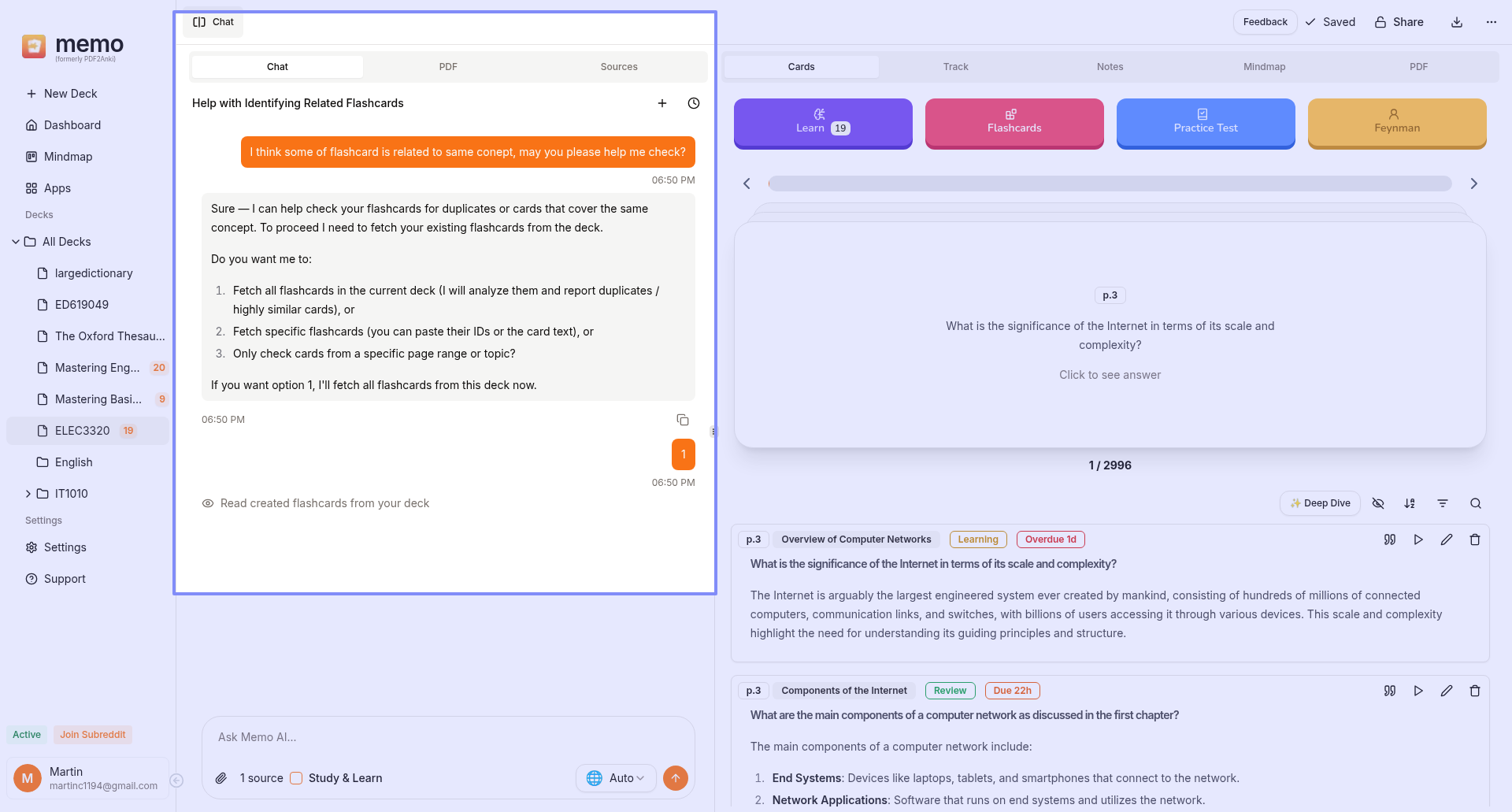Click the flashcard progress bar

(x=1110, y=184)
